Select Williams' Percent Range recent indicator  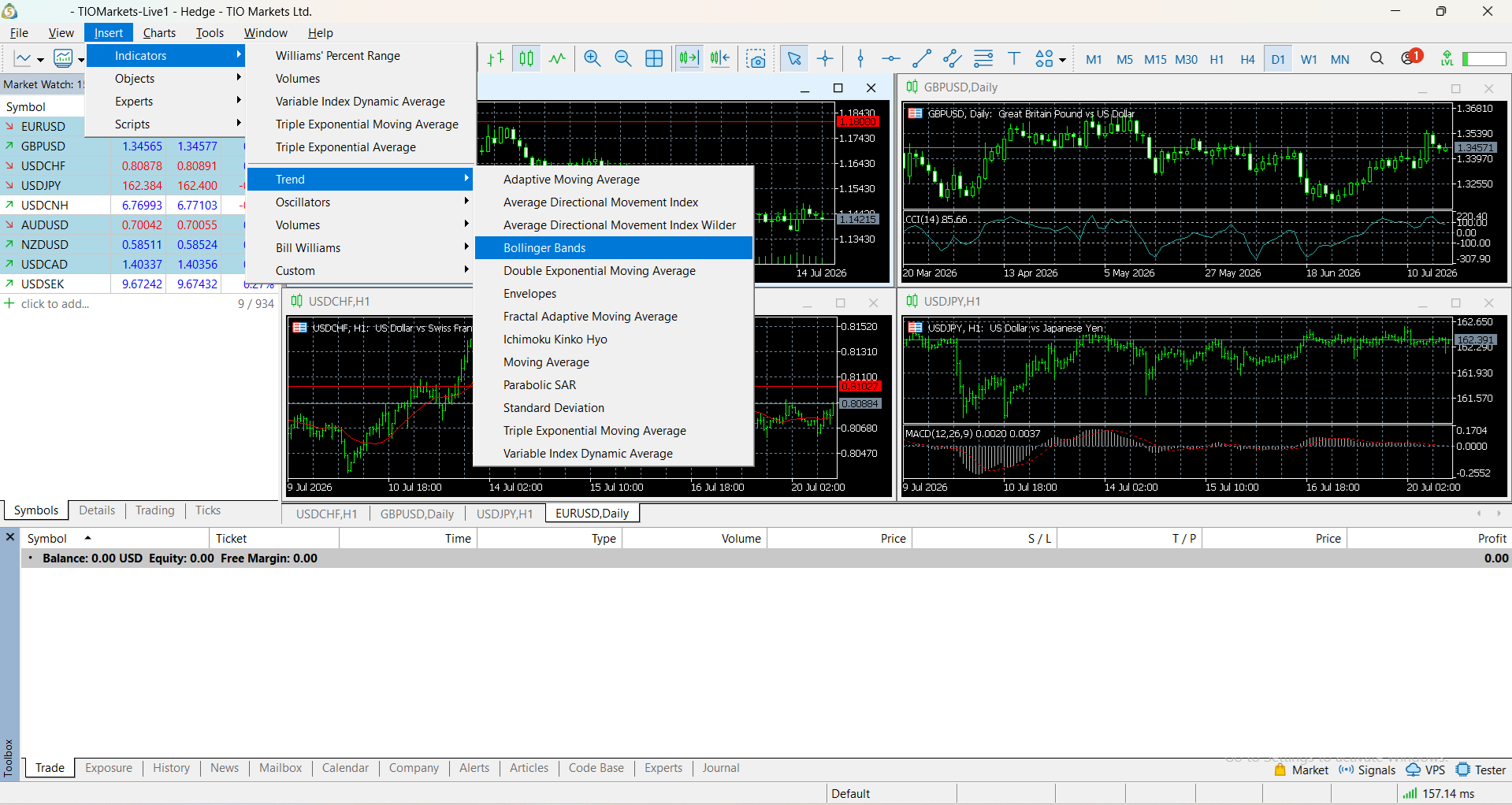360,55
